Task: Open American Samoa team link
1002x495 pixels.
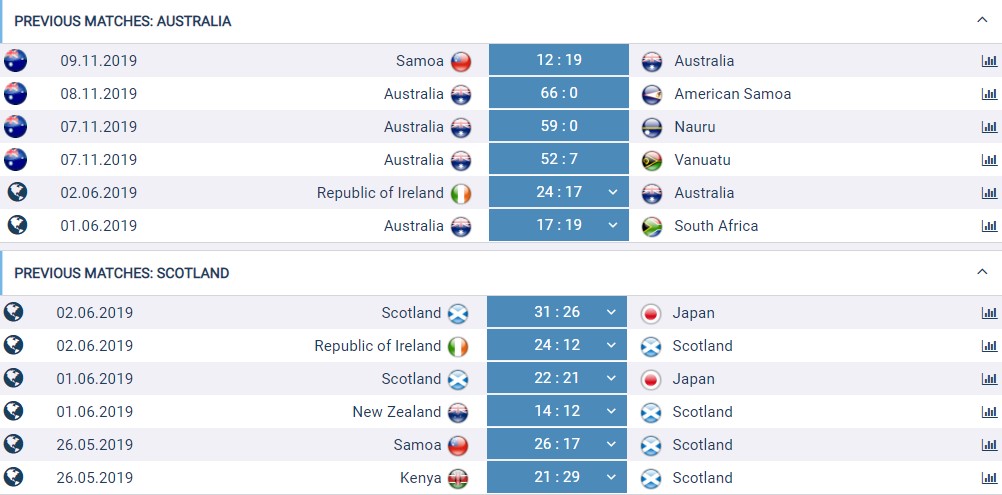Action: pyautogui.click(x=732, y=94)
